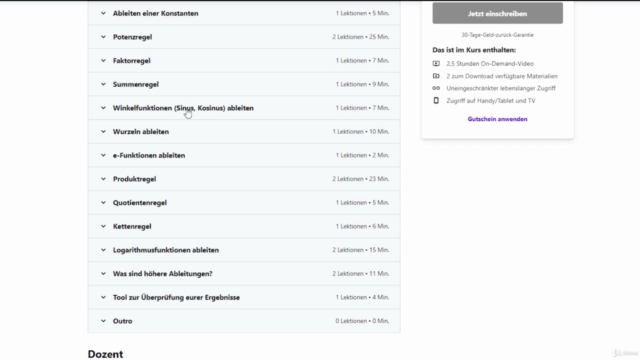Click 'Uneingeschränkter lebenslanger Zugriff' text
The height and width of the screenshot is (360, 640).
point(501,88)
